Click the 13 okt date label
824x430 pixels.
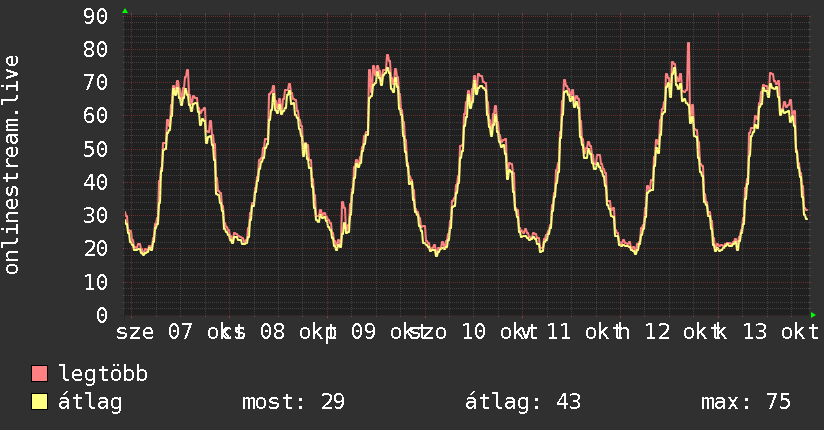coord(780,332)
